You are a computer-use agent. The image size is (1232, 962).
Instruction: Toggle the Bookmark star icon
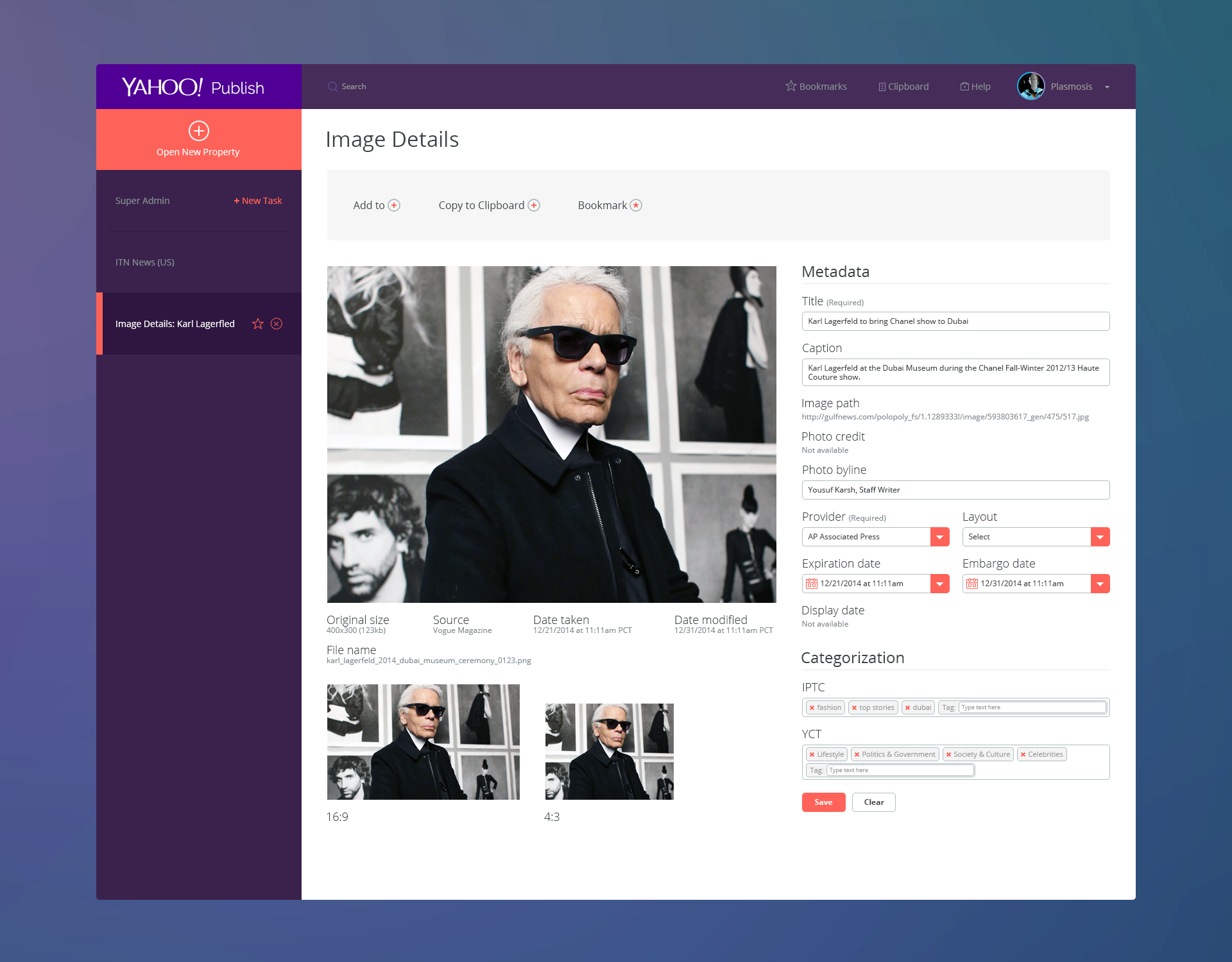pos(636,205)
